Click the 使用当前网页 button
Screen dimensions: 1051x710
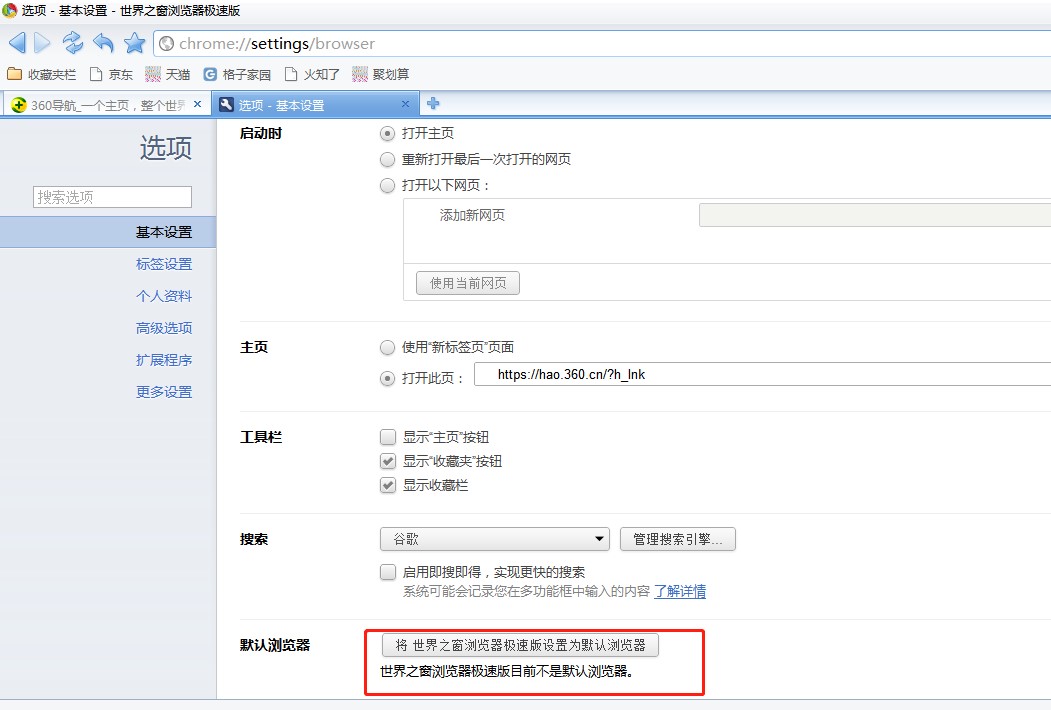(466, 282)
